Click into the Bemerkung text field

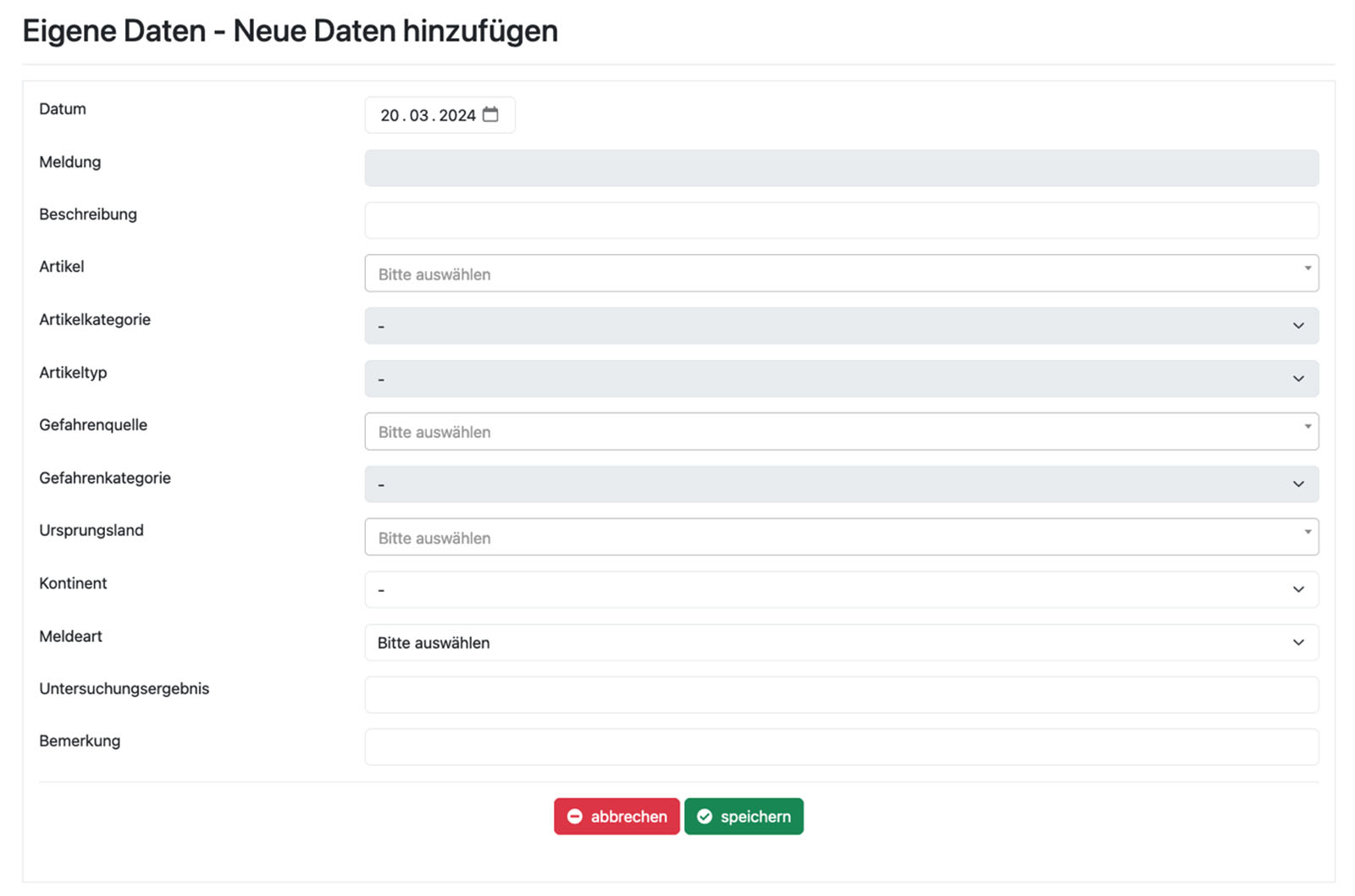(x=841, y=747)
